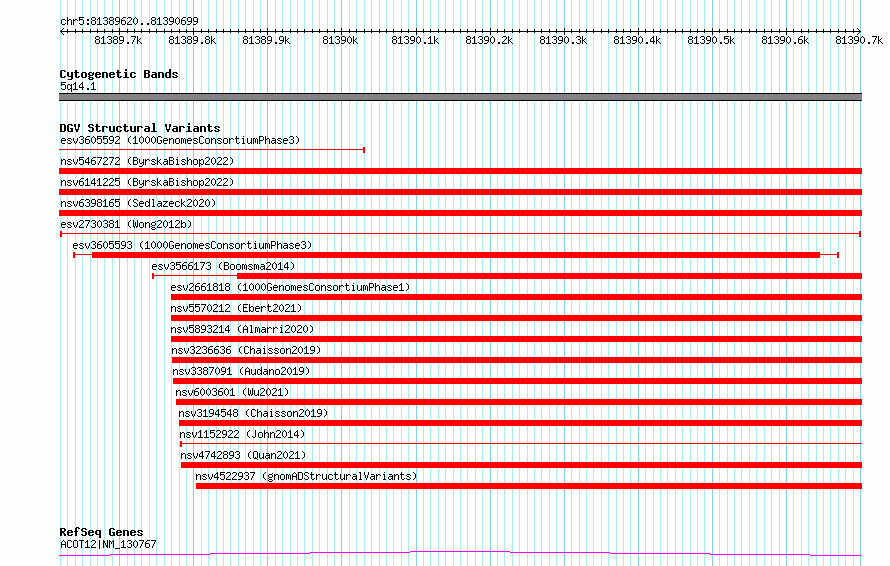Click the nsv3387091 (Audano2019) label

click(x=241, y=371)
